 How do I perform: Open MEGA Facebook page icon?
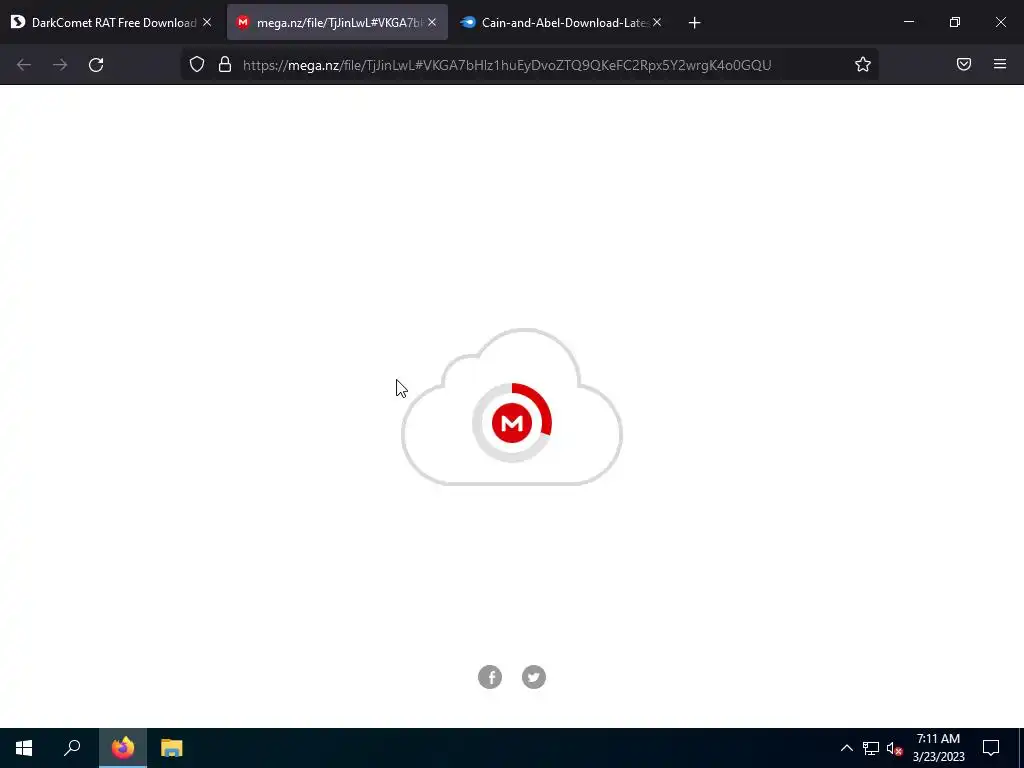490,677
